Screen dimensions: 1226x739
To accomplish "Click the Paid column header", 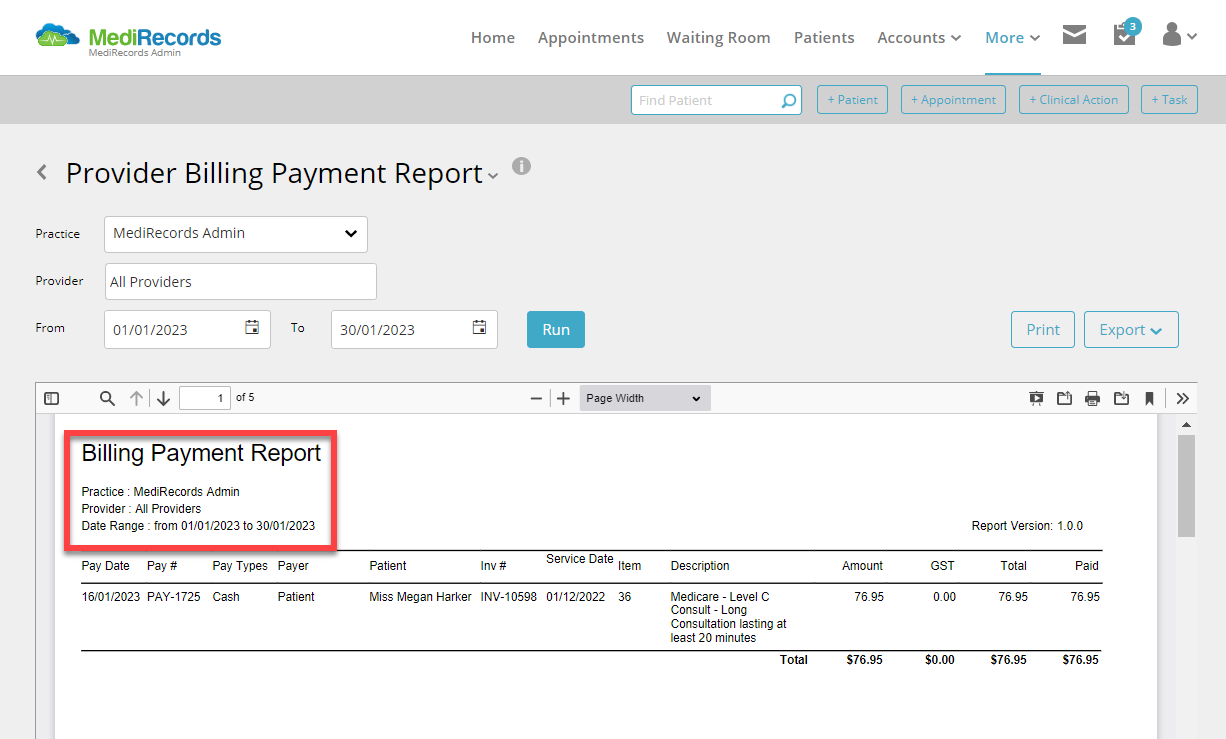I will 1087,566.
